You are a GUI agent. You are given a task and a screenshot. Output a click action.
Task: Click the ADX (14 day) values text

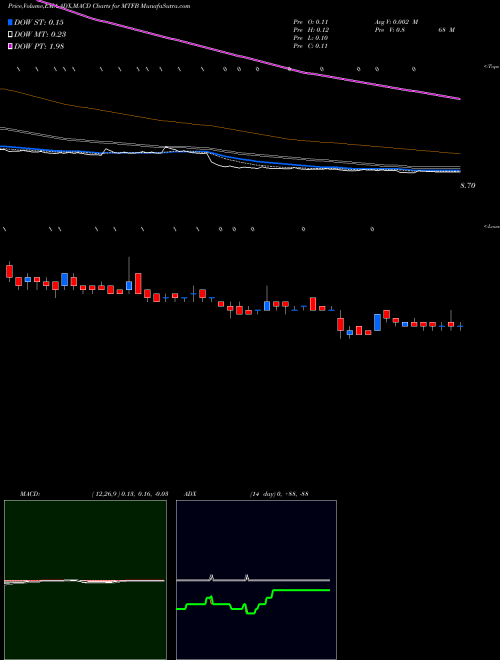[279, 494]
